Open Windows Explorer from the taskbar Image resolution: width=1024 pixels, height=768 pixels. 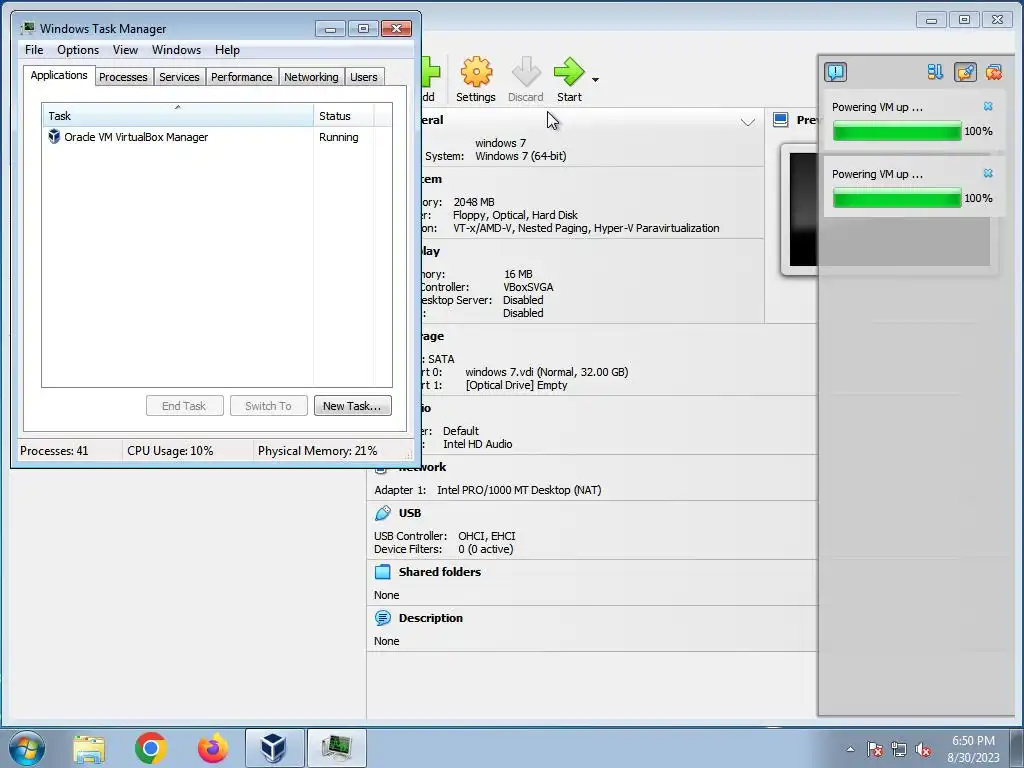89,748
